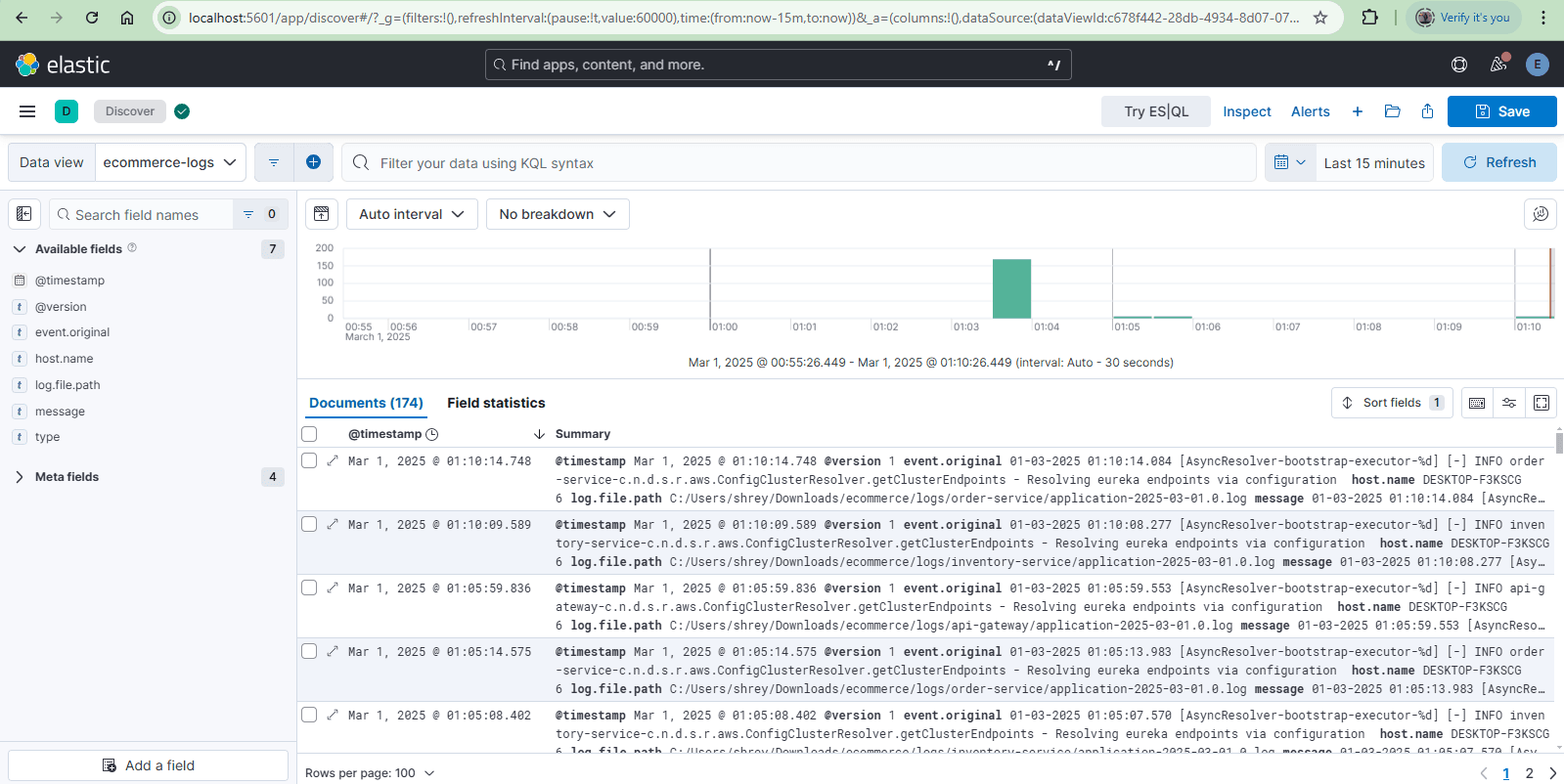Expand Meta fields section

(x=20, y=477)
